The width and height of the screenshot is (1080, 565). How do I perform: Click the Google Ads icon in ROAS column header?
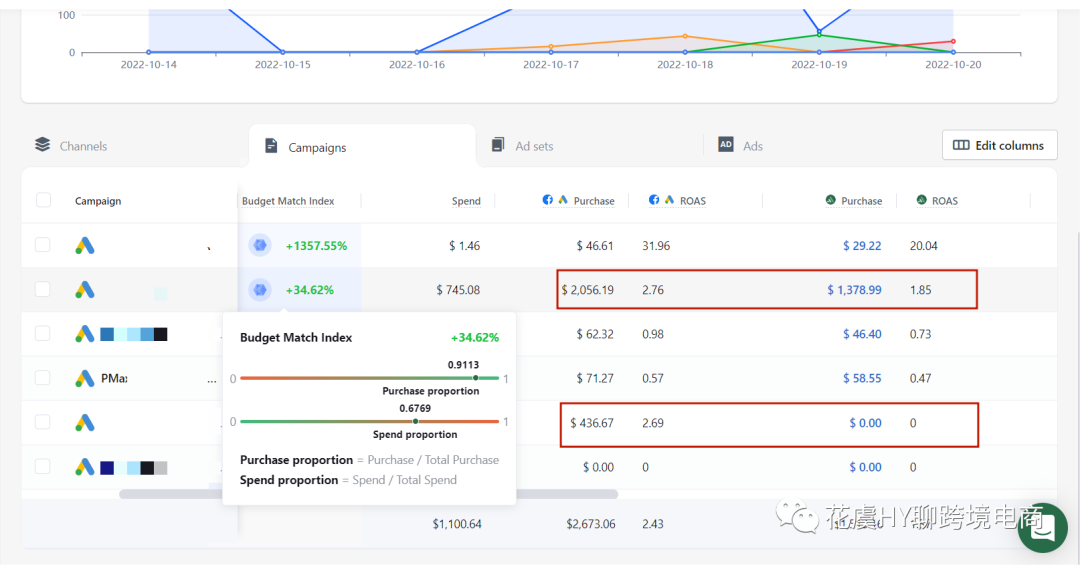(669, 200)
